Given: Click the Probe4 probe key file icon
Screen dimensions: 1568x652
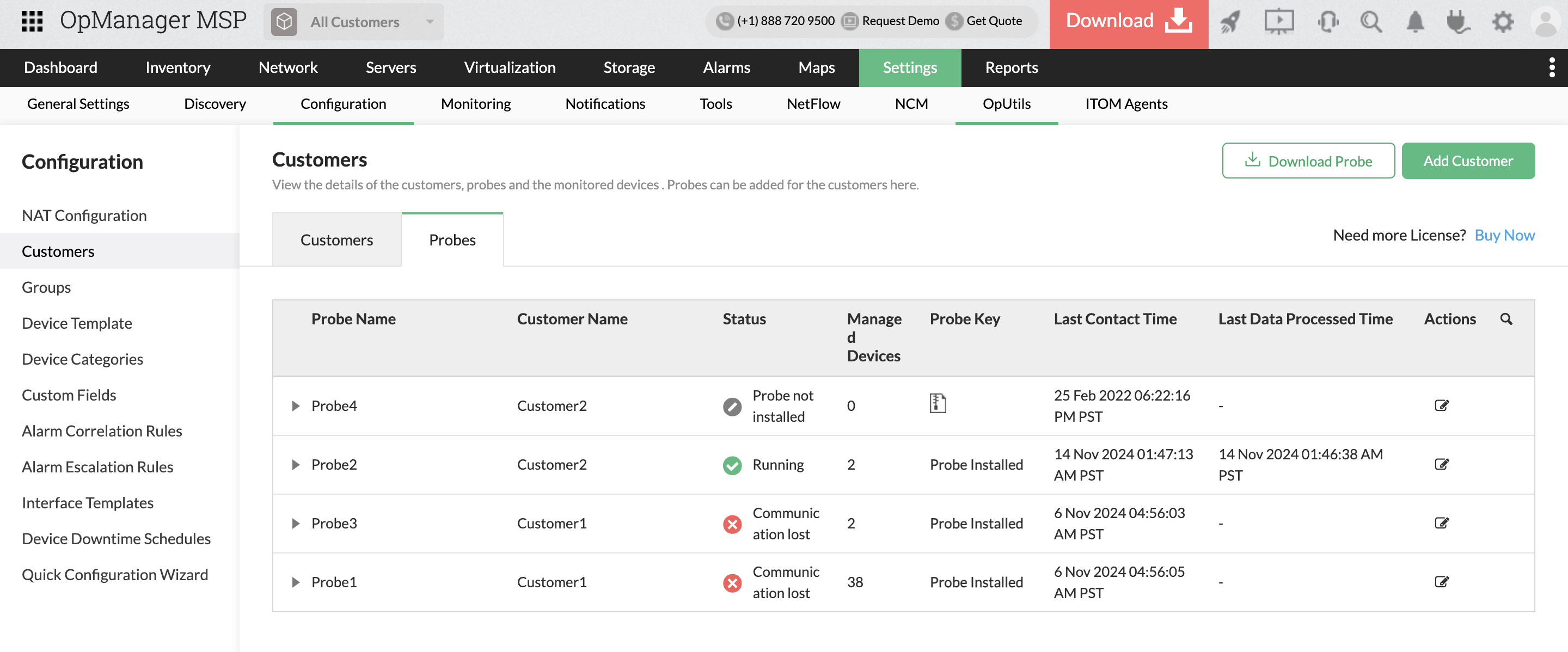Looking at the screenshot, I should (x=938, y=403).
